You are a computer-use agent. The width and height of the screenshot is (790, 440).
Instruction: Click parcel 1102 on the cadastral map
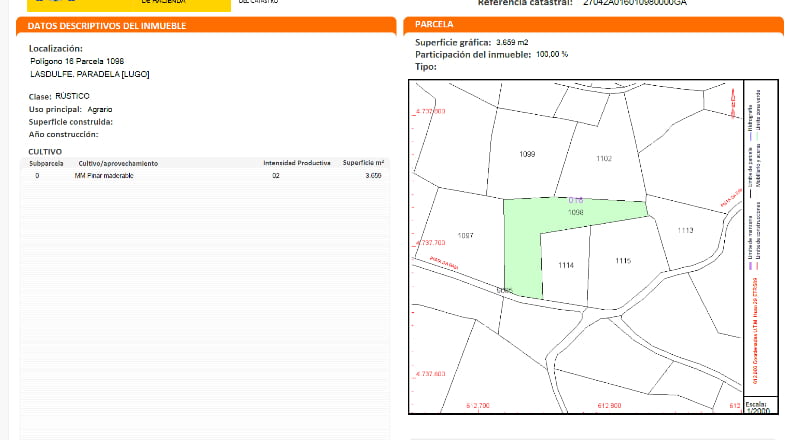tap(604, 158)
